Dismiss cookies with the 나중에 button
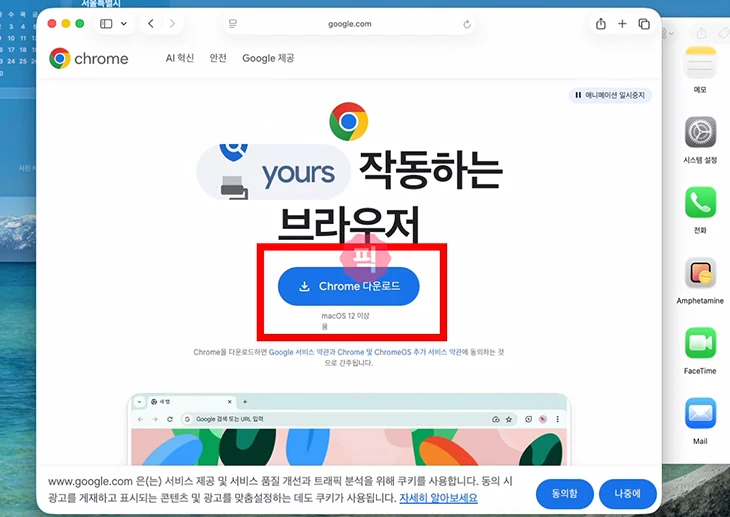 tap(628, 494)
